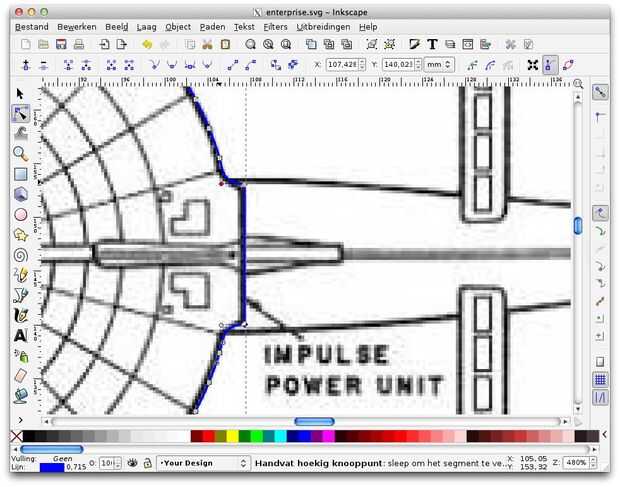
Task: Open the Laag menu
Action: 146,27
